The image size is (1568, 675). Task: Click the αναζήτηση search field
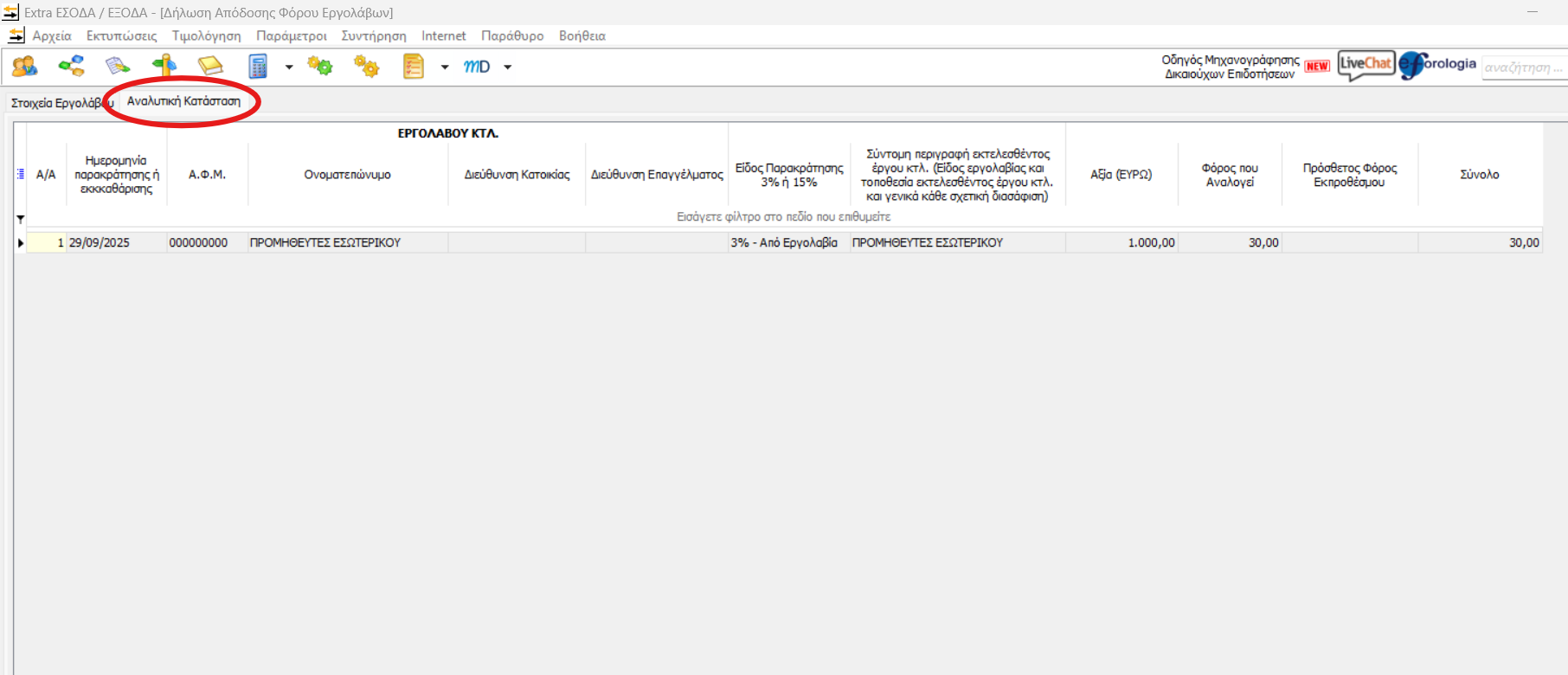1523,67
